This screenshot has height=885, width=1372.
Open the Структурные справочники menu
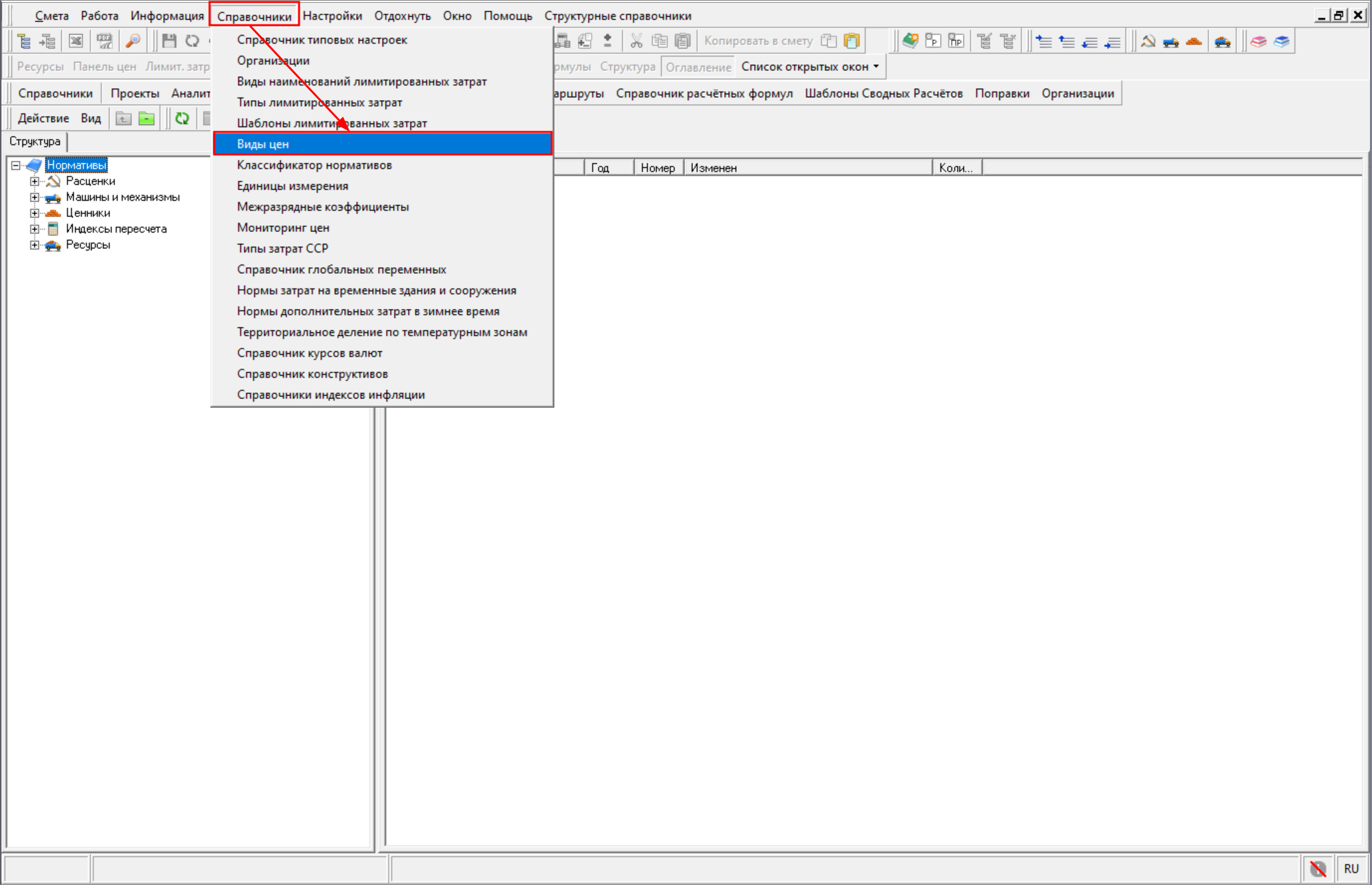click(617, 16)
